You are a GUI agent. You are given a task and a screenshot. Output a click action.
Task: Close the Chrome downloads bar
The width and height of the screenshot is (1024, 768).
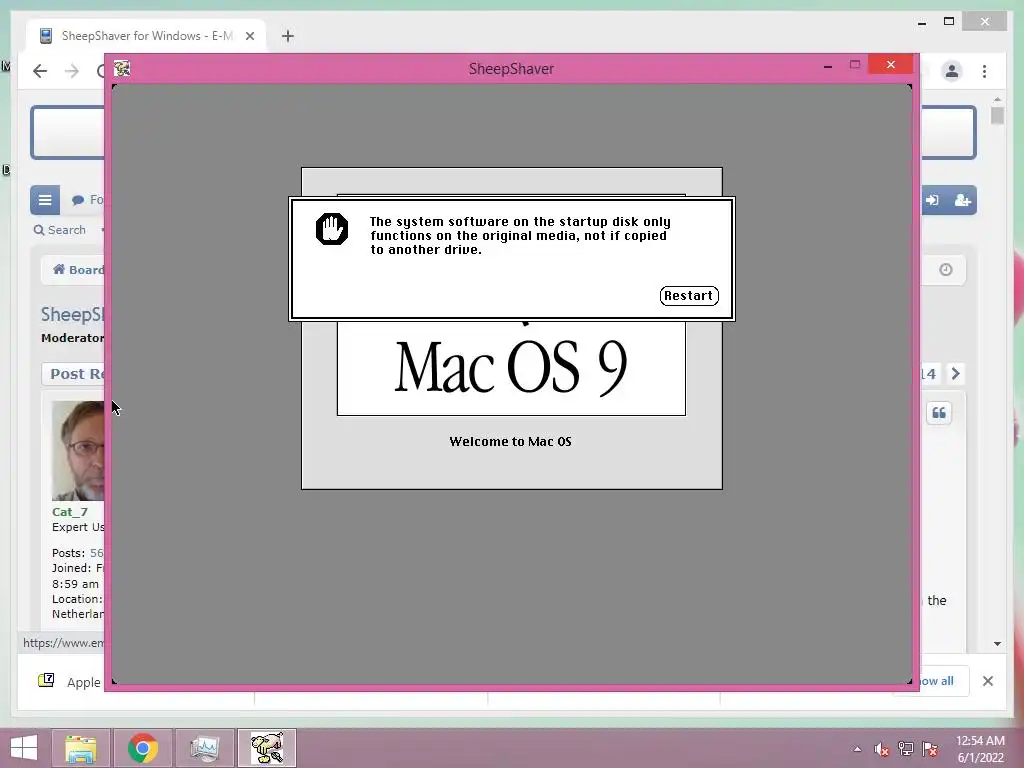click(988, 681)
